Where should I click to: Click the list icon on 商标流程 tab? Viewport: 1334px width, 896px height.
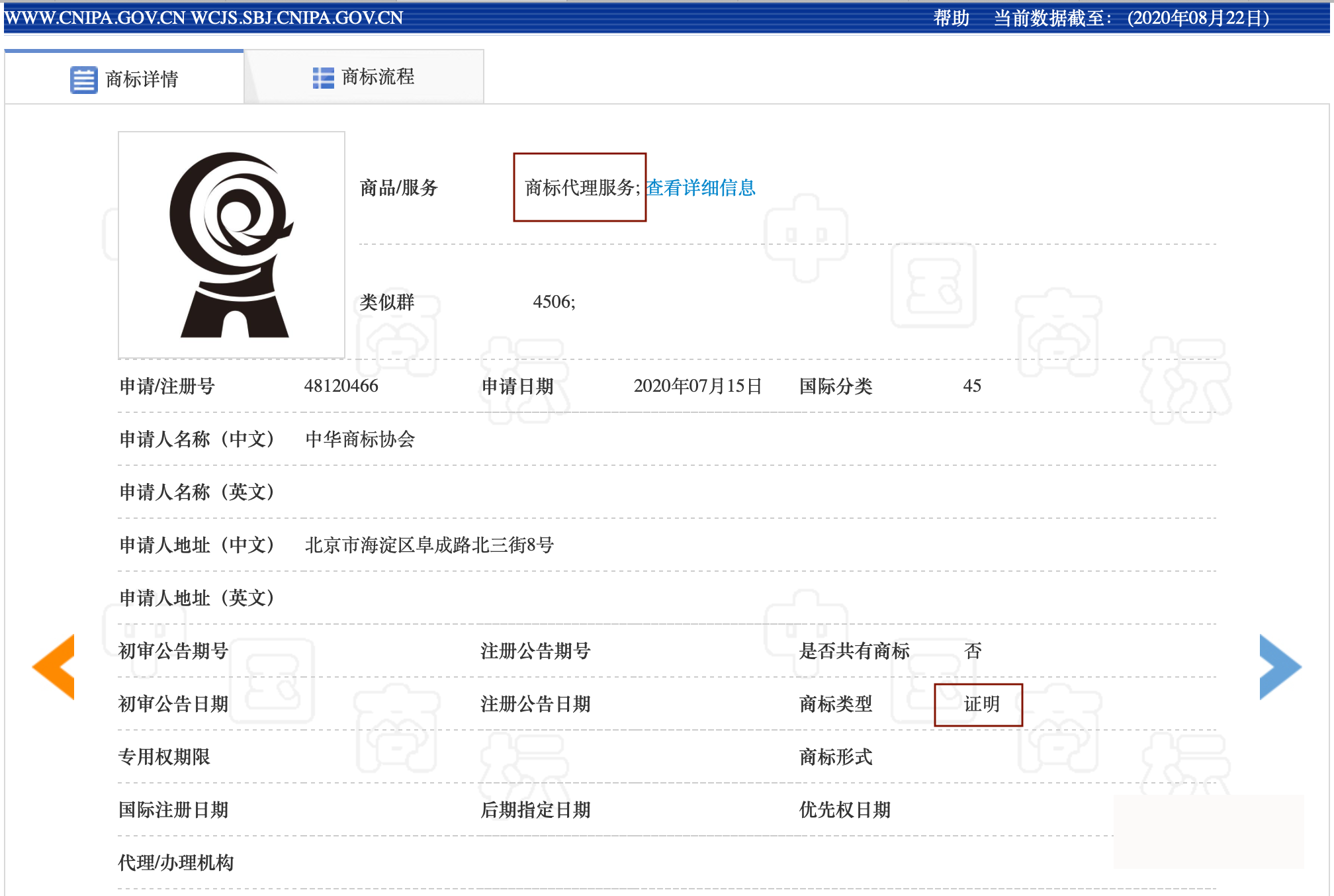click(322, 77)
